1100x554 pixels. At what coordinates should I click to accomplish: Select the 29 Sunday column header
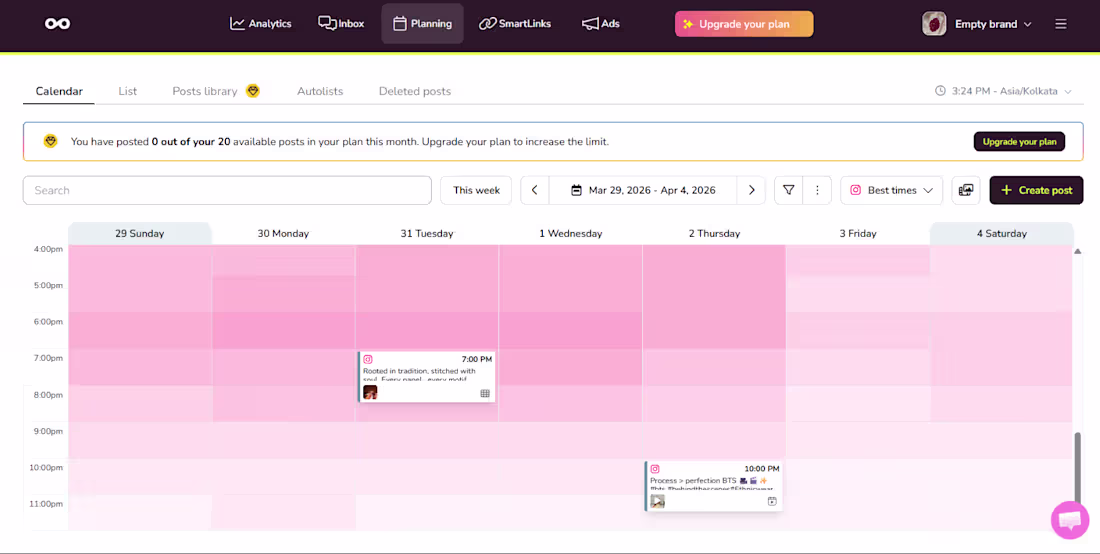pyautogui.click(x=140, y=234)
